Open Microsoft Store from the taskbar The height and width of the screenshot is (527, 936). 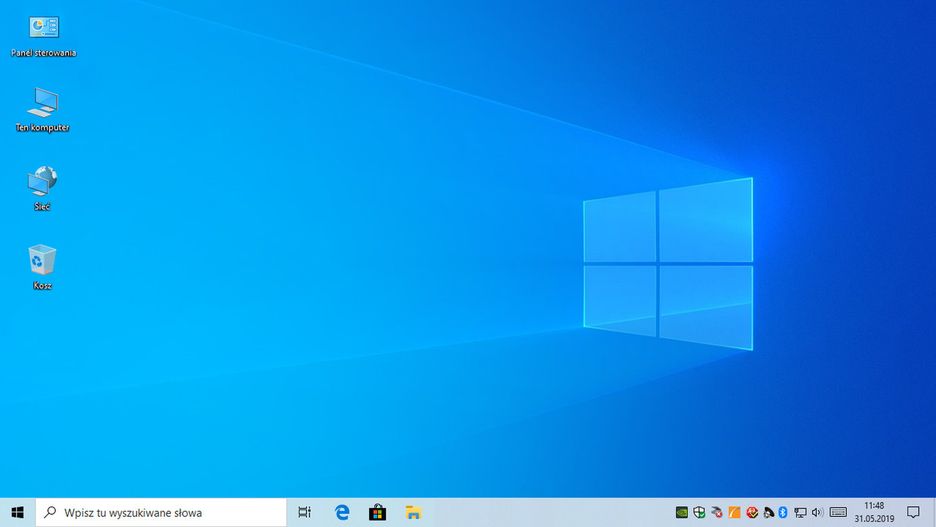(x=377, y=512)
